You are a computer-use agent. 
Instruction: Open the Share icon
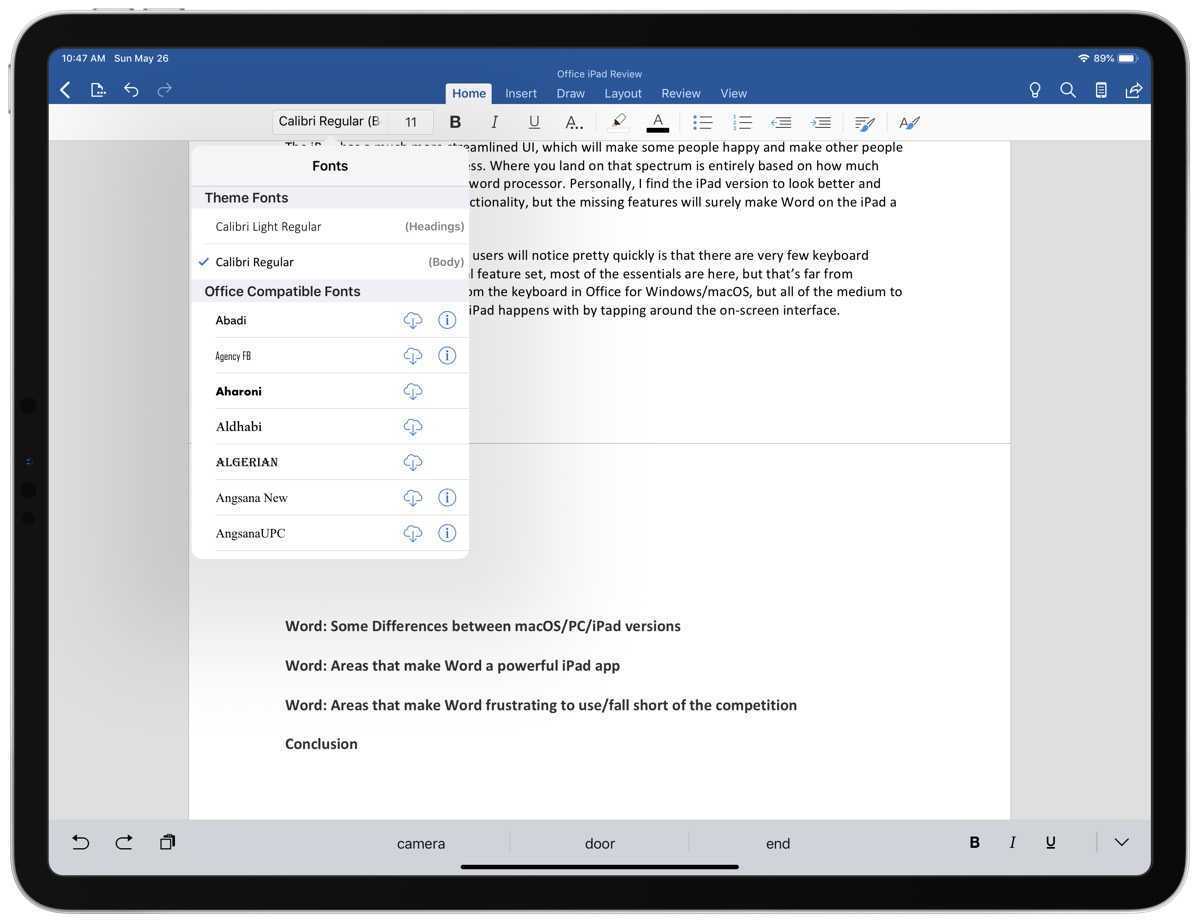tap(1134, 90)
